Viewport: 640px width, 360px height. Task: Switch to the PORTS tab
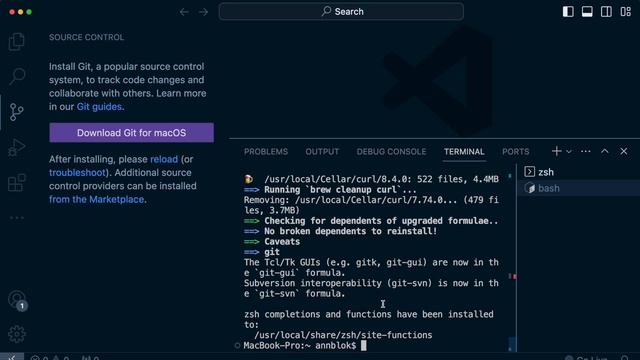[516, 151]
